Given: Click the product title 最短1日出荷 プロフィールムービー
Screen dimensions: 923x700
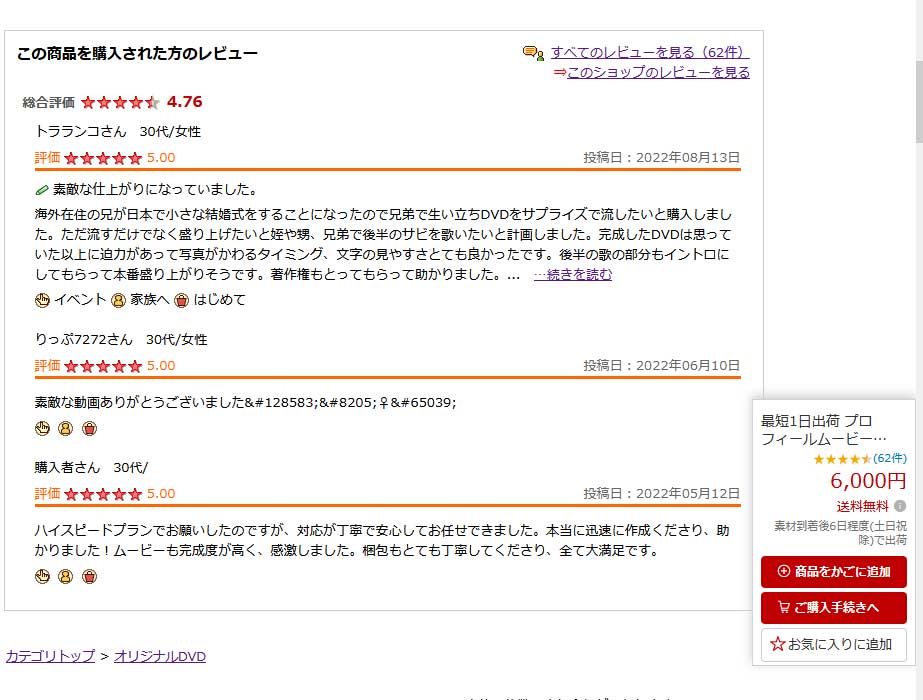Looking at the screenshot, I should pyautogui.click(x=824, y=429).
